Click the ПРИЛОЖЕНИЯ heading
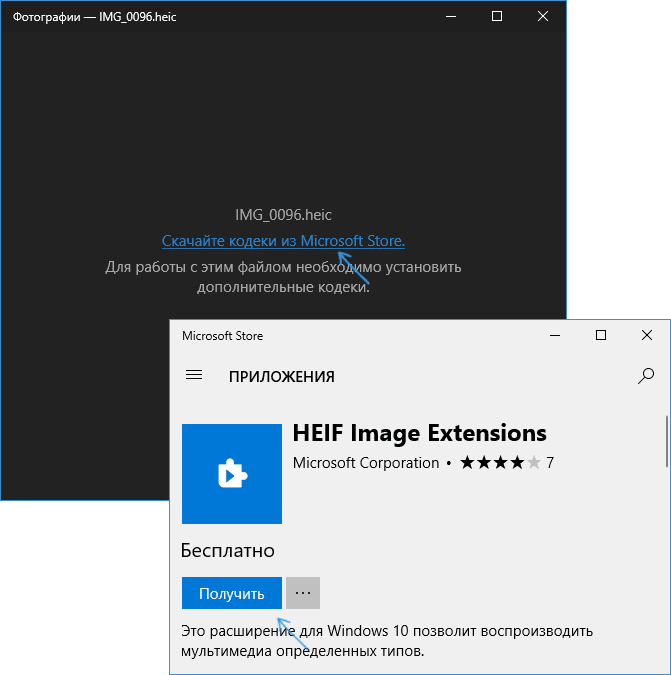 pos(281,377)
